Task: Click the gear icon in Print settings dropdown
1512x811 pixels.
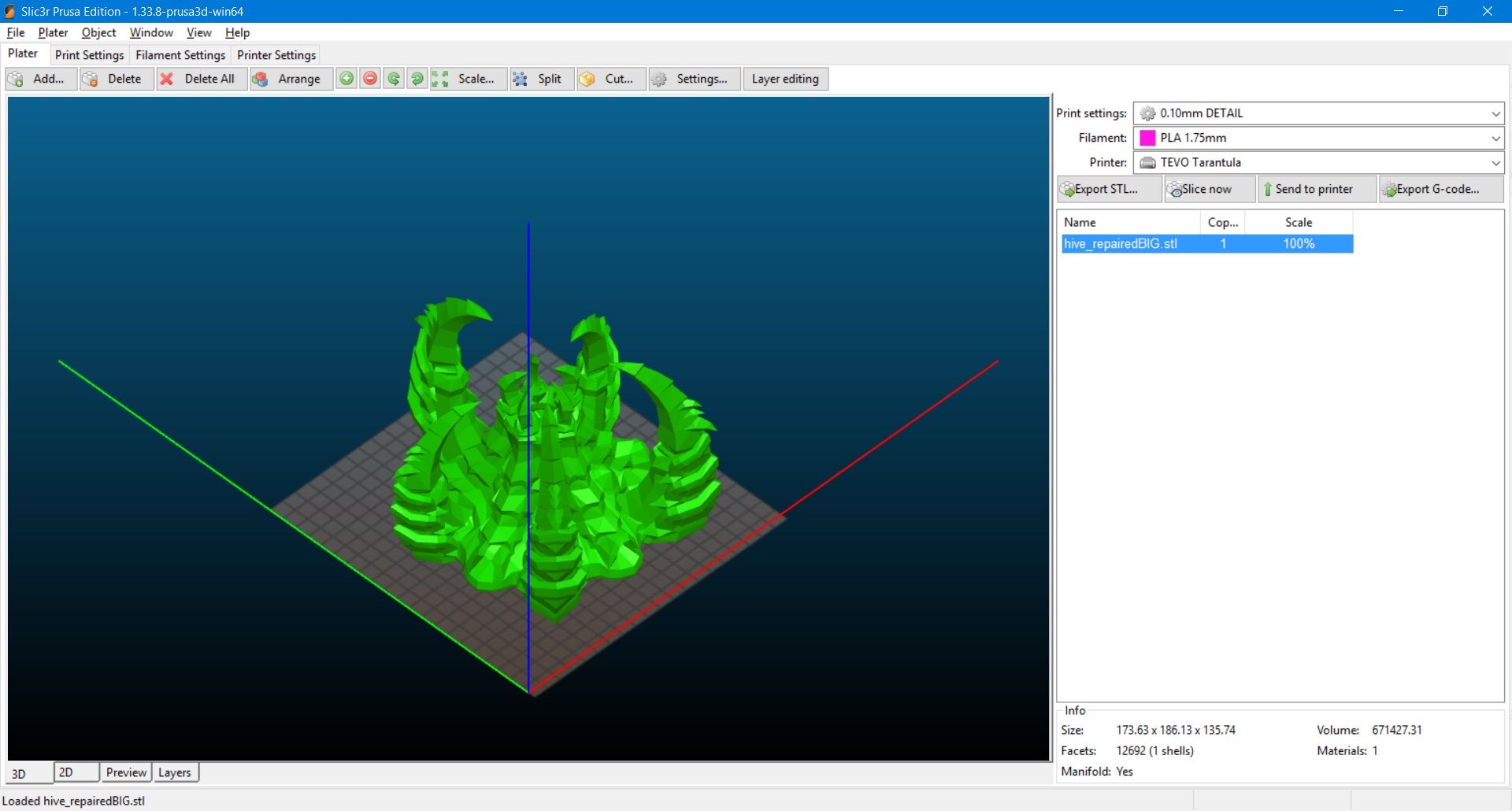Action: point(1148,113)
